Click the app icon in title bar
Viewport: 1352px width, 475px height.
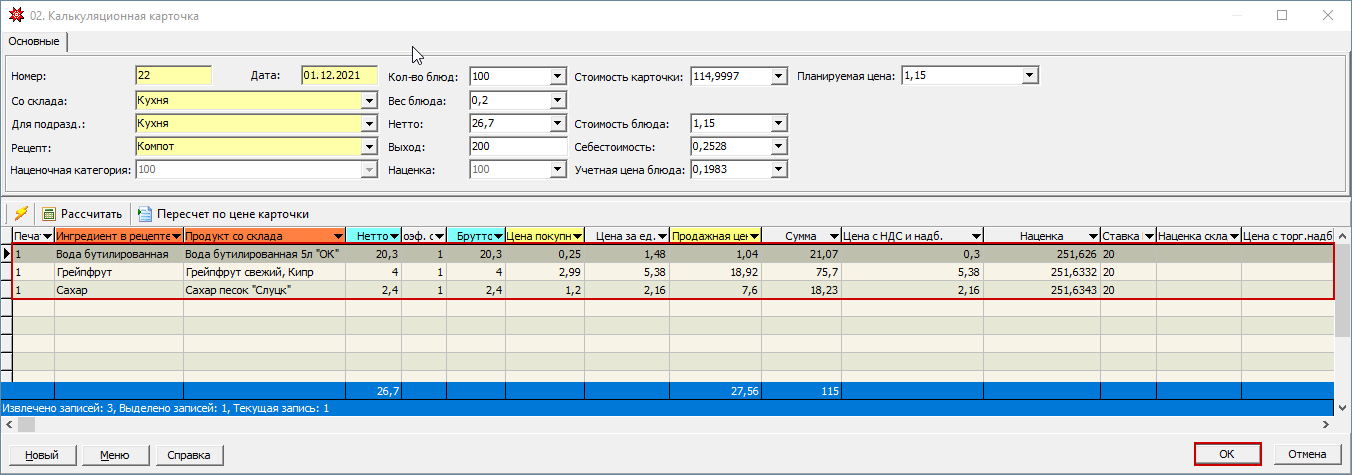pyautogui.click(x=15, y=16)
